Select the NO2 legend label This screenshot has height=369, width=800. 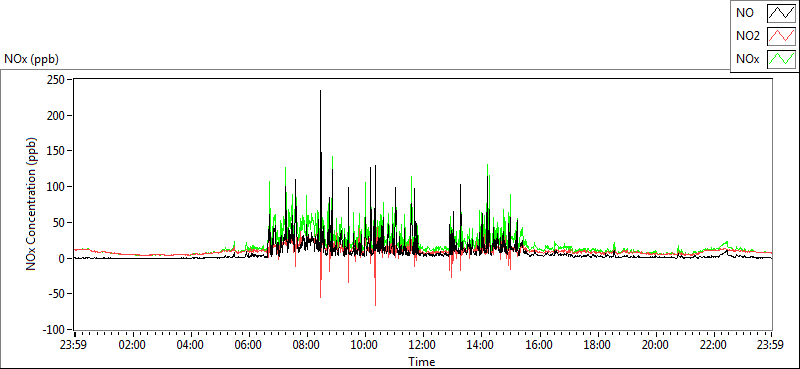click(748, 37)
